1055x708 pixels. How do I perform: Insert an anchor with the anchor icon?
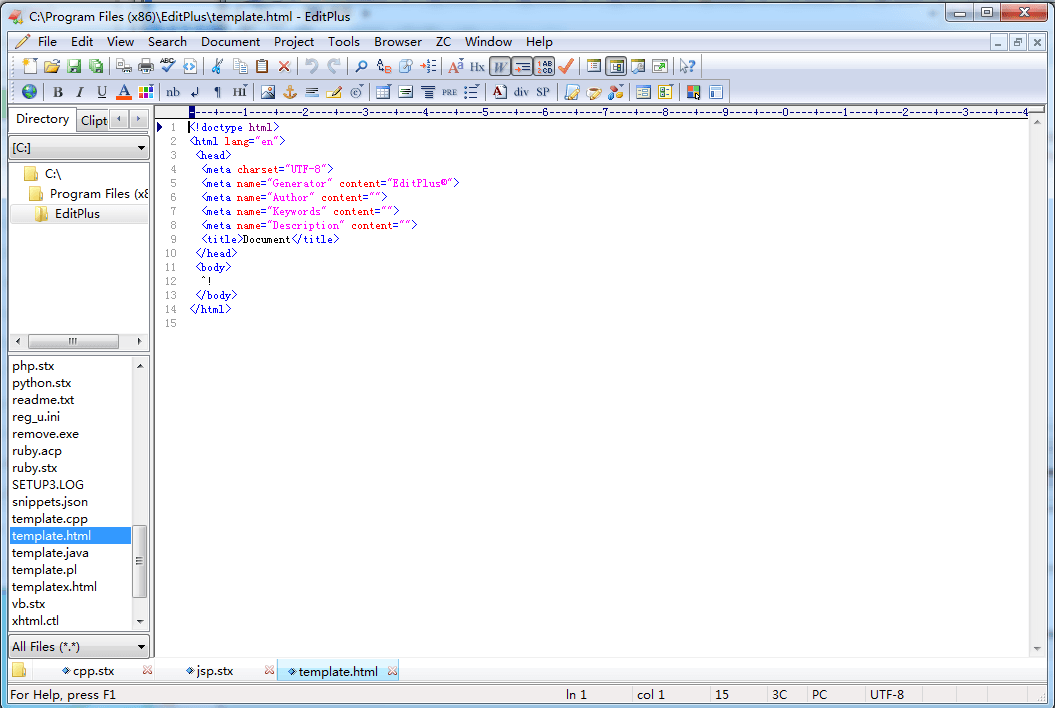click(x=290, y=92)
